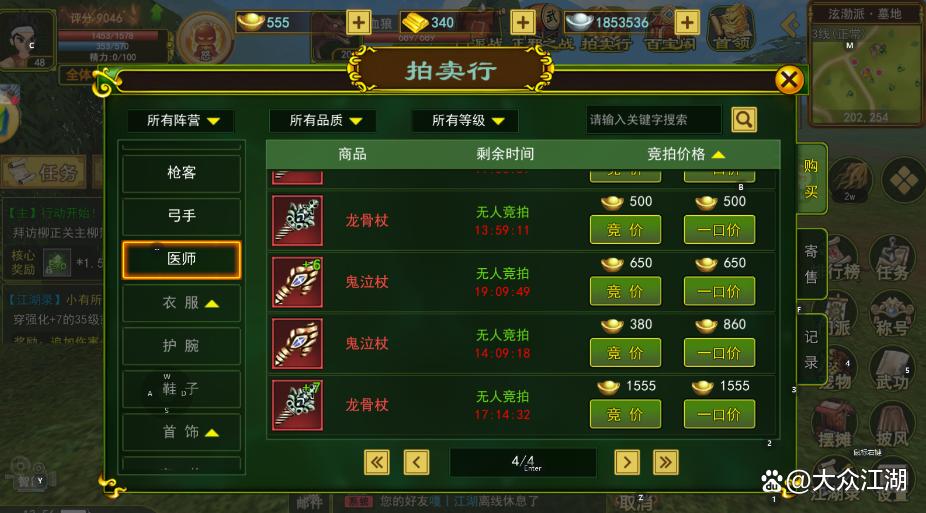Switch to the 寄售 consignment tab
926x513 pixels.
tap(811, 264)
